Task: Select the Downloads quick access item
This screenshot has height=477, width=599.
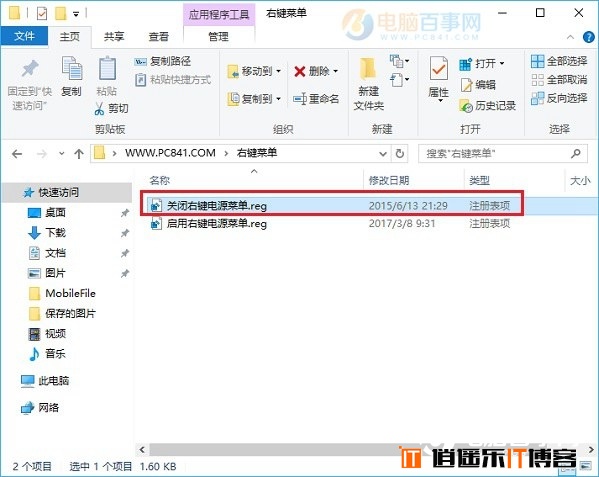Action: point(55,233)
